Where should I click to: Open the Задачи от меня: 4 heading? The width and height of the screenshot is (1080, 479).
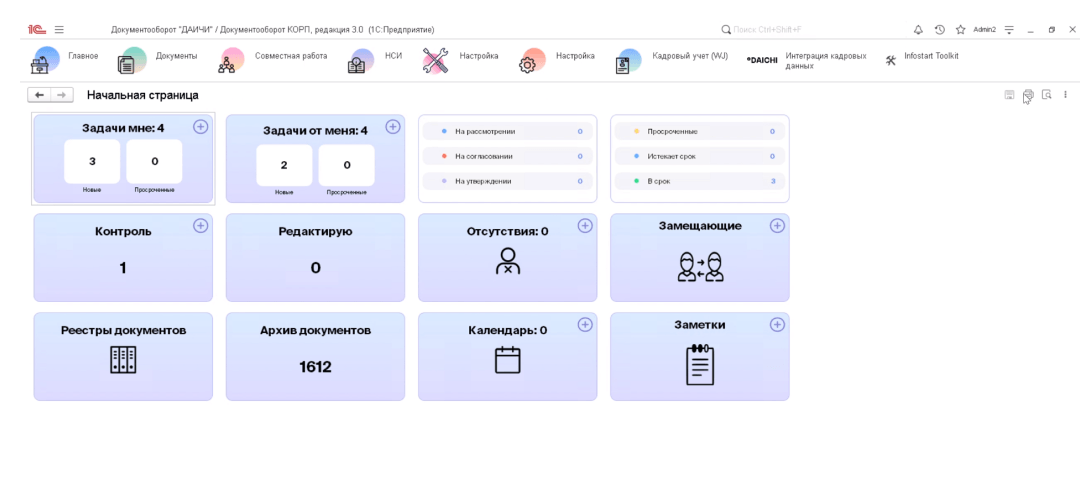315,130
